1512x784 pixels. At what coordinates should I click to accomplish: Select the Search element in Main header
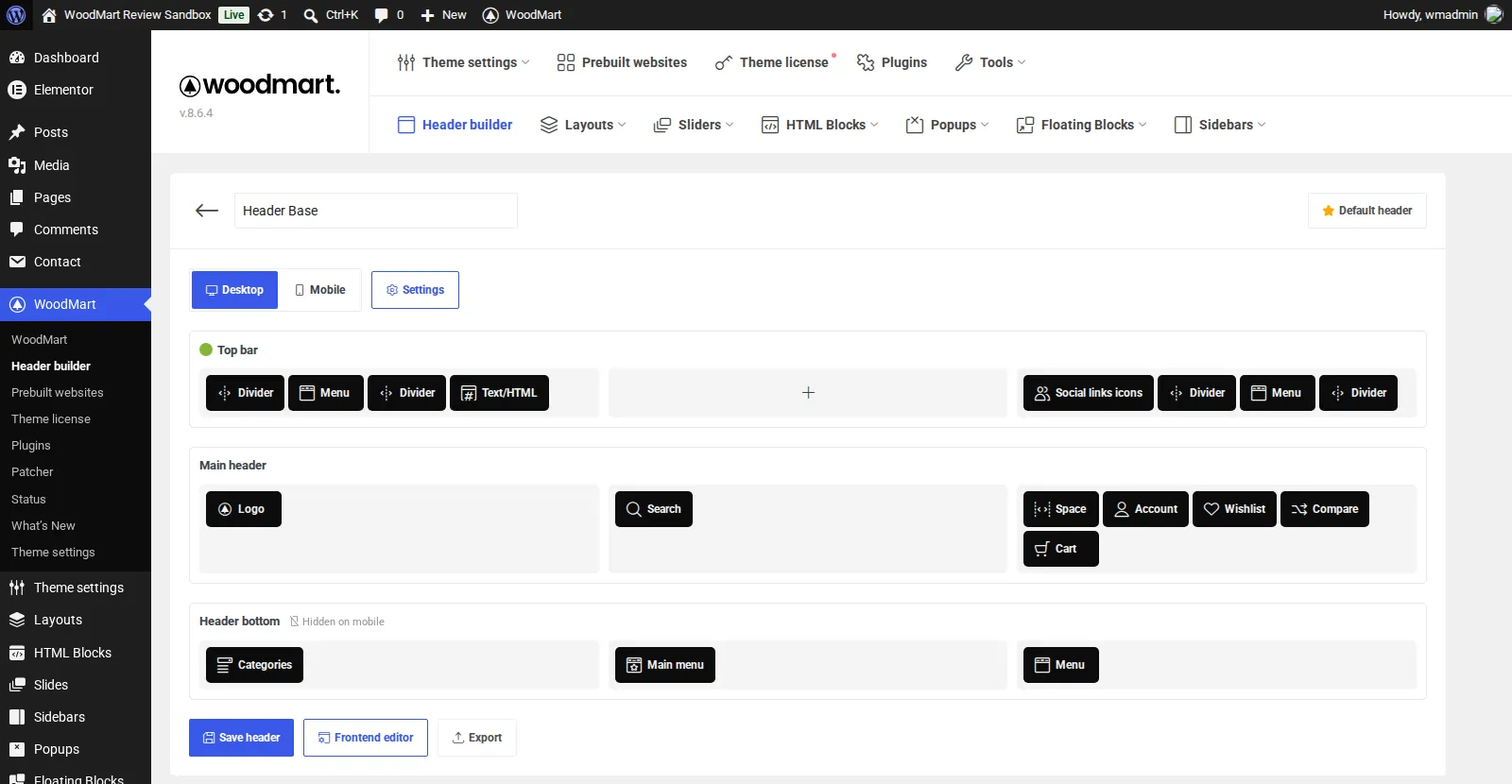654,509
